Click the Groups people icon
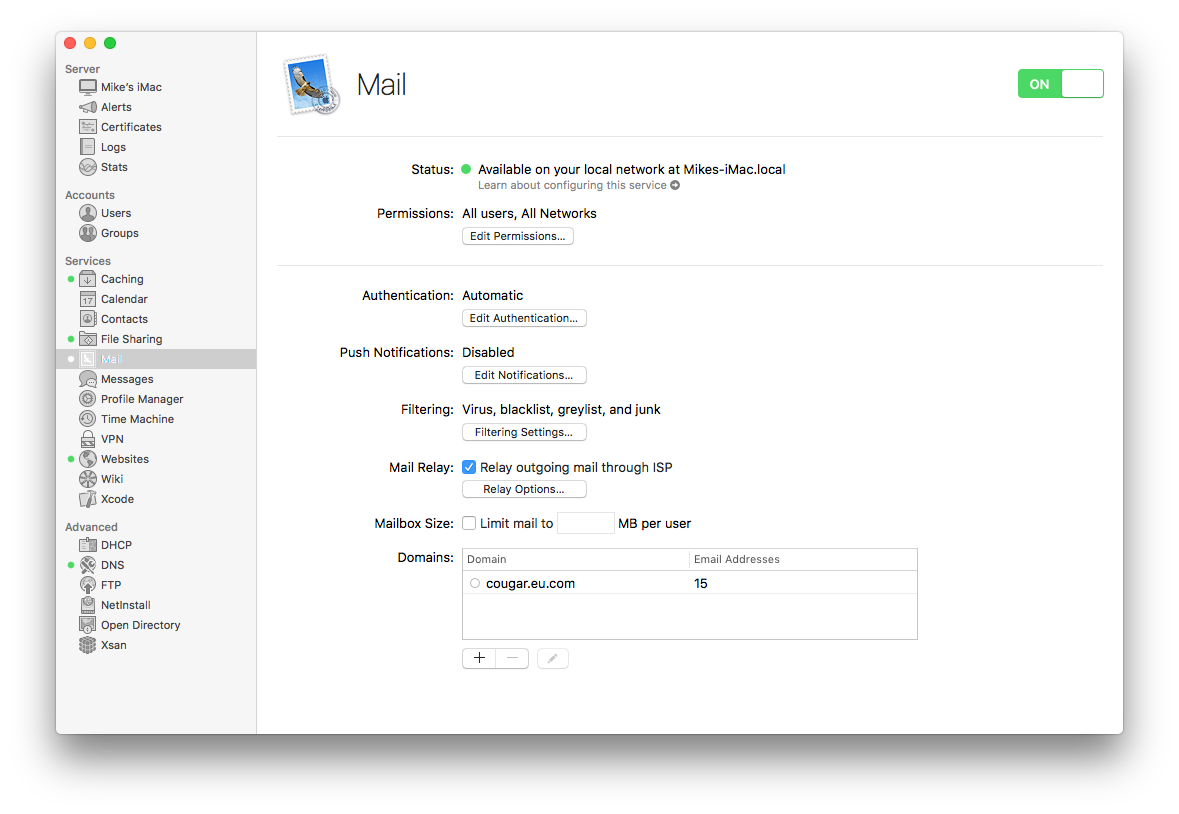The image size is (1179, 814). (x=88, y=233)
